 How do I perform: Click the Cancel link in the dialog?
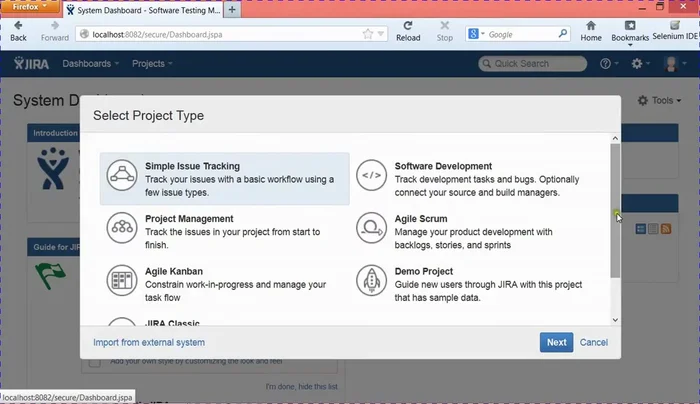point(593,342)
